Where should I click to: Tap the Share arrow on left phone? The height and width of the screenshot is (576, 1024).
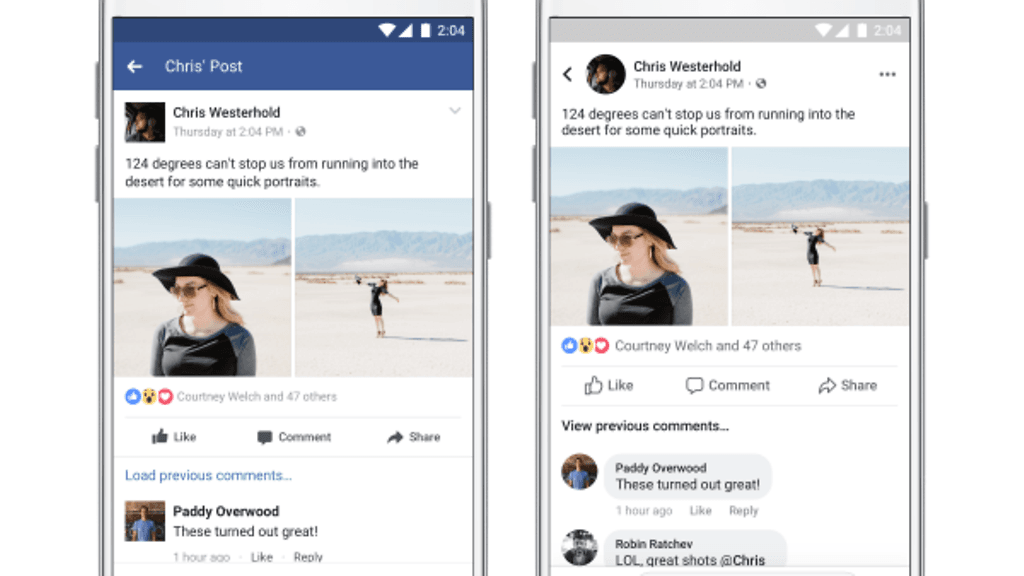[395, 437]
